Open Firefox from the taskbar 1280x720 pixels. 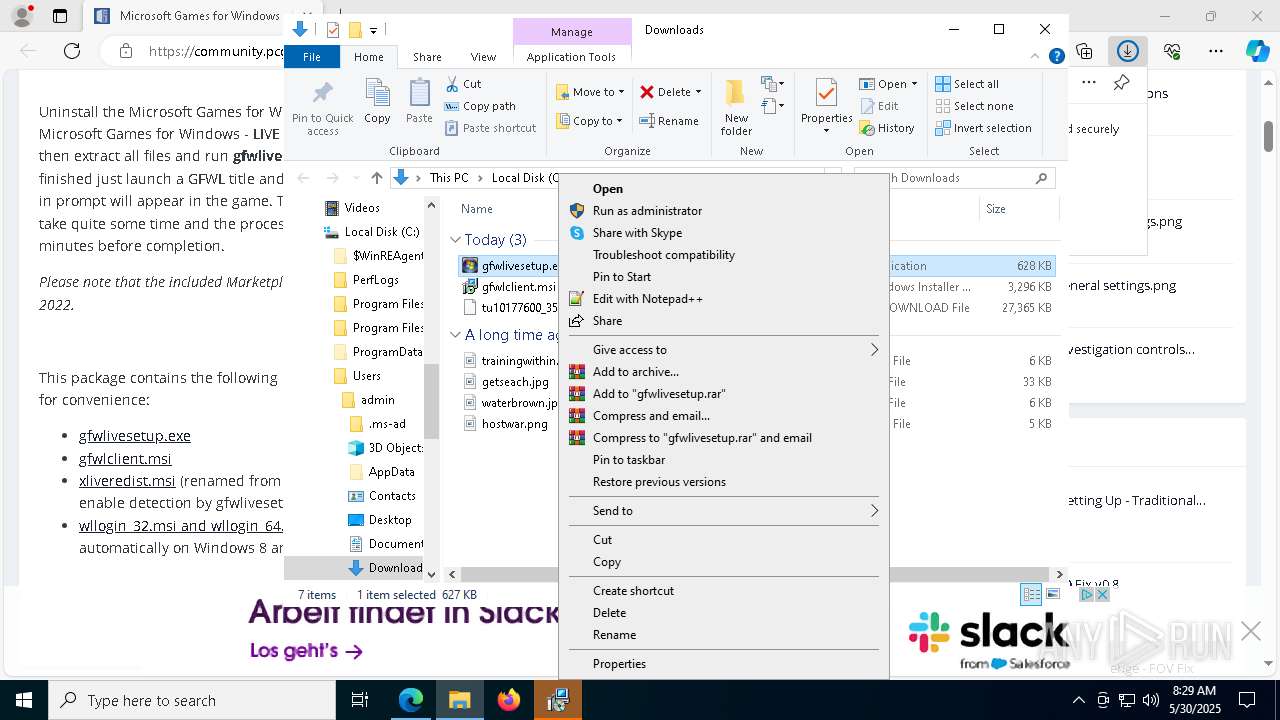click(x=509, y=700)
